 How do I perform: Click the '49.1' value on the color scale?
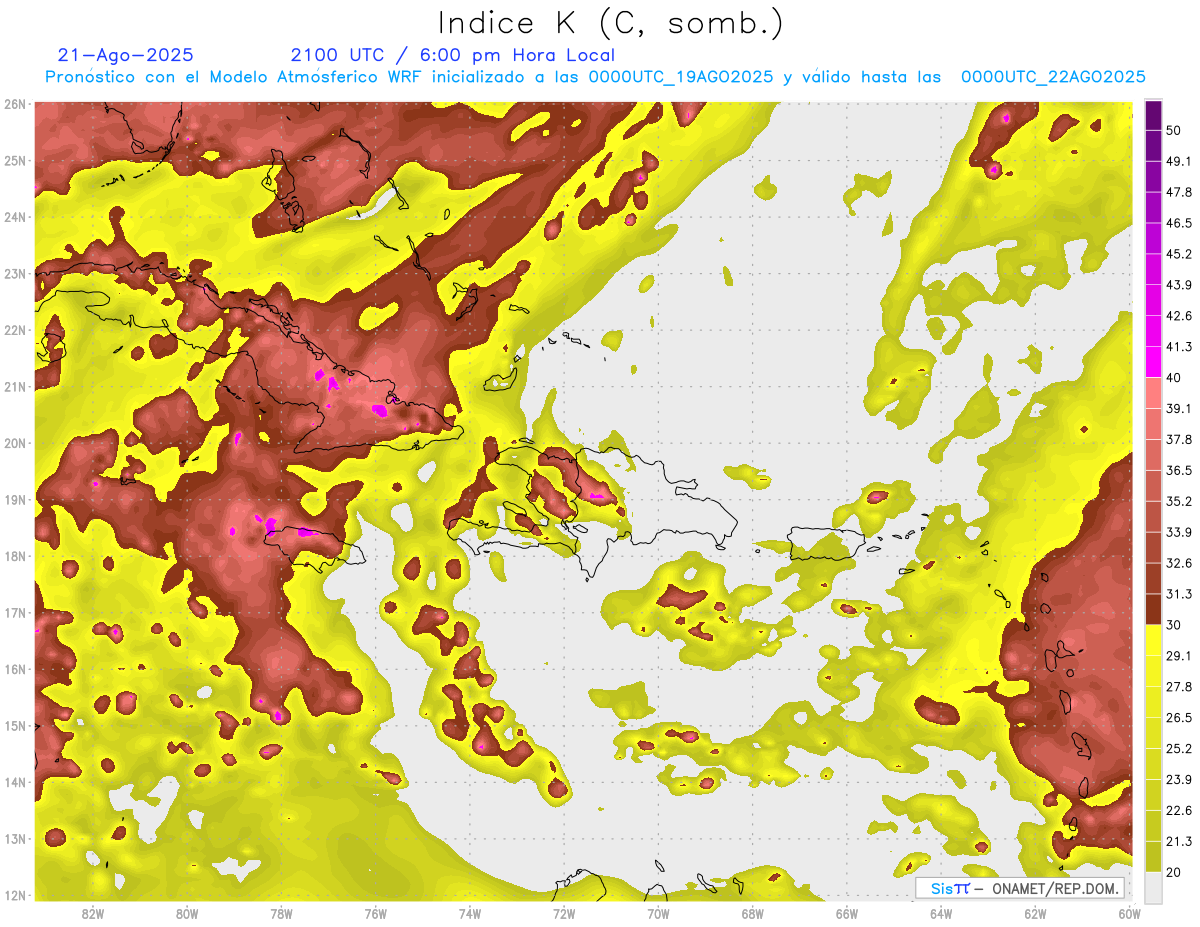click(1179, 161)
